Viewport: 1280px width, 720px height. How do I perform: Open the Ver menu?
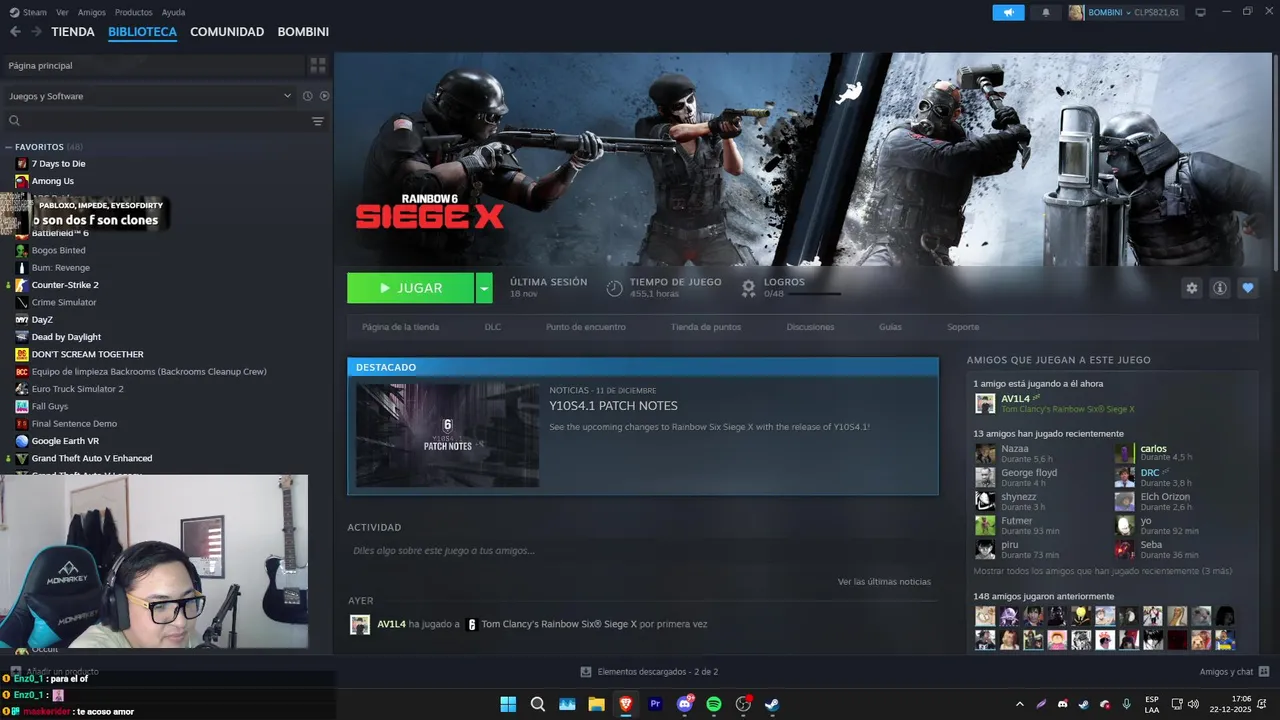click(62, 12)
